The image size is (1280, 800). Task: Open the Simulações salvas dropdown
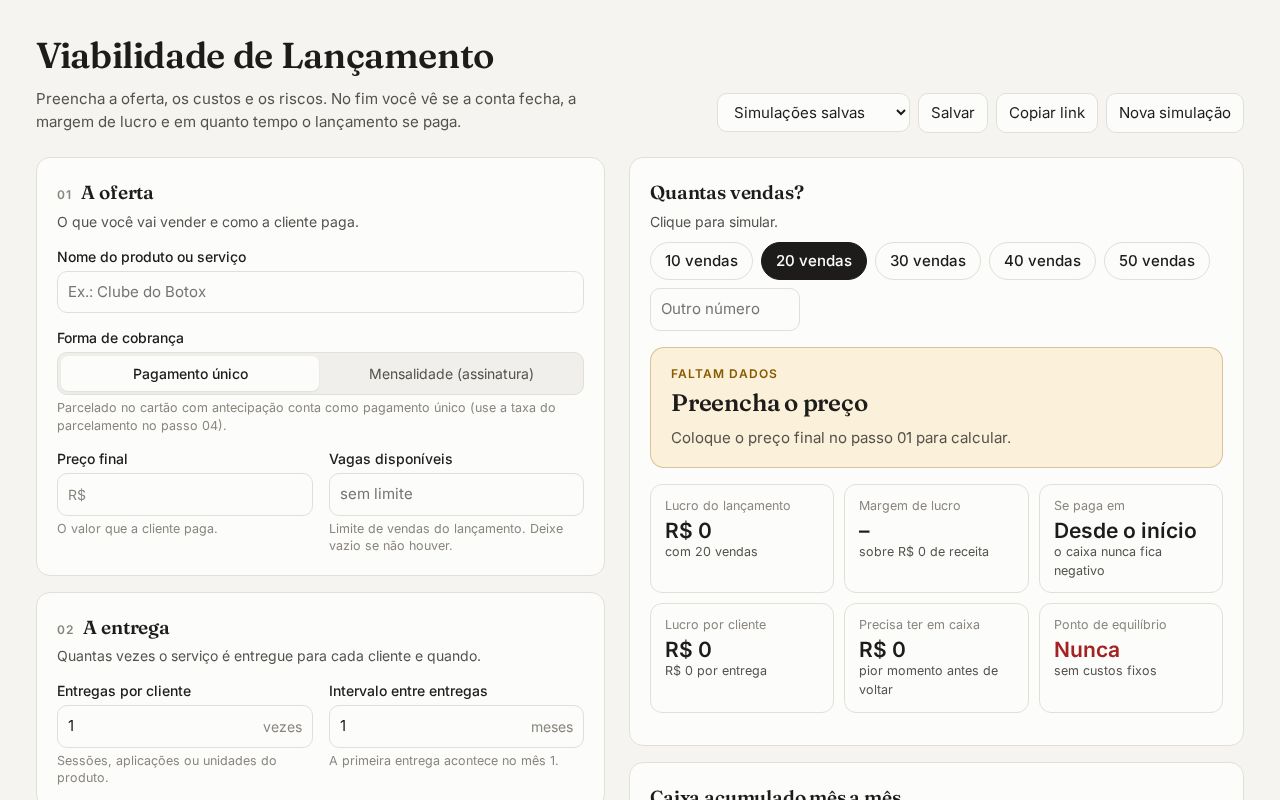813,113
